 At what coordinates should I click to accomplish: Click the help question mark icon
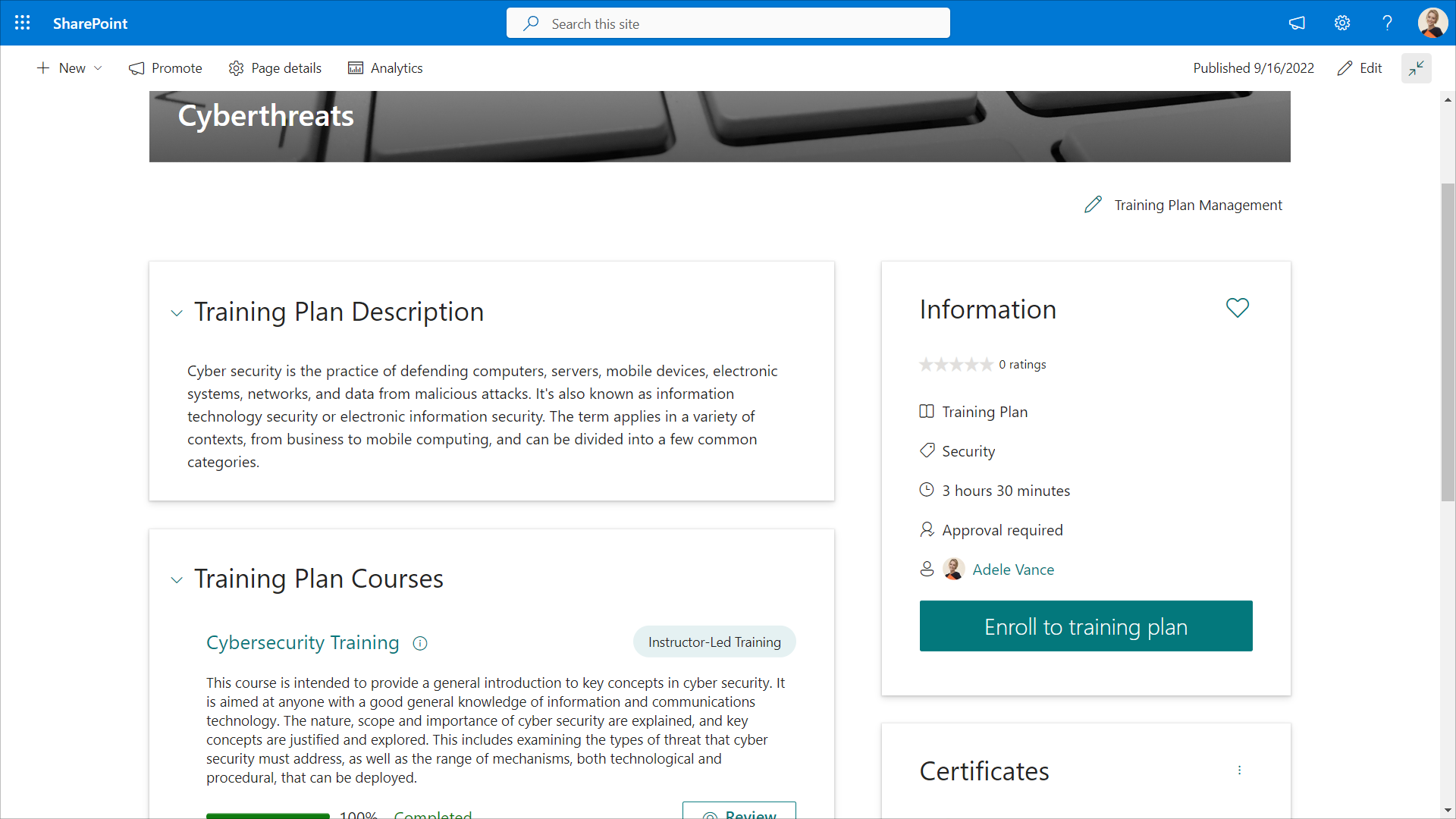coord(1387,23)
